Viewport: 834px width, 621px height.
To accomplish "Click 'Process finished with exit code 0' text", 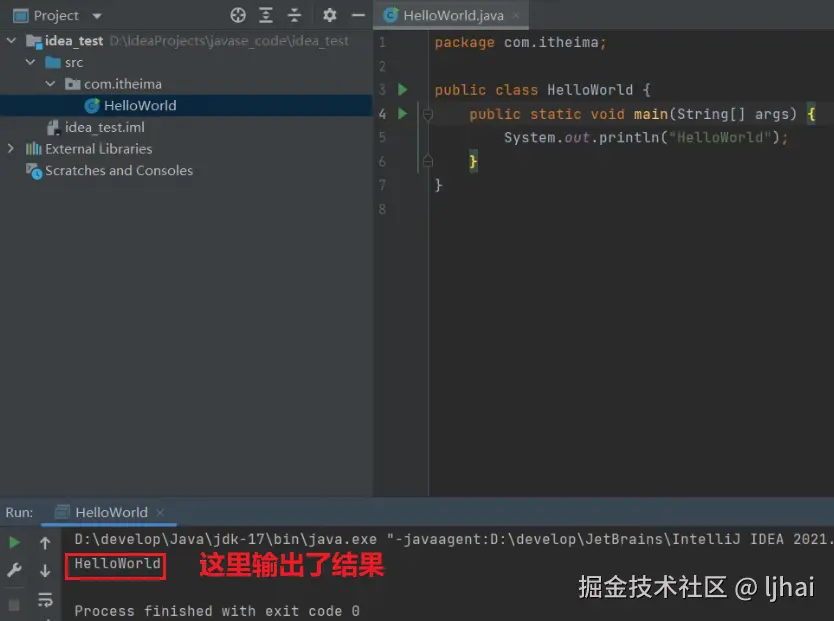I will pyautogui.click(x=217, y=611).
